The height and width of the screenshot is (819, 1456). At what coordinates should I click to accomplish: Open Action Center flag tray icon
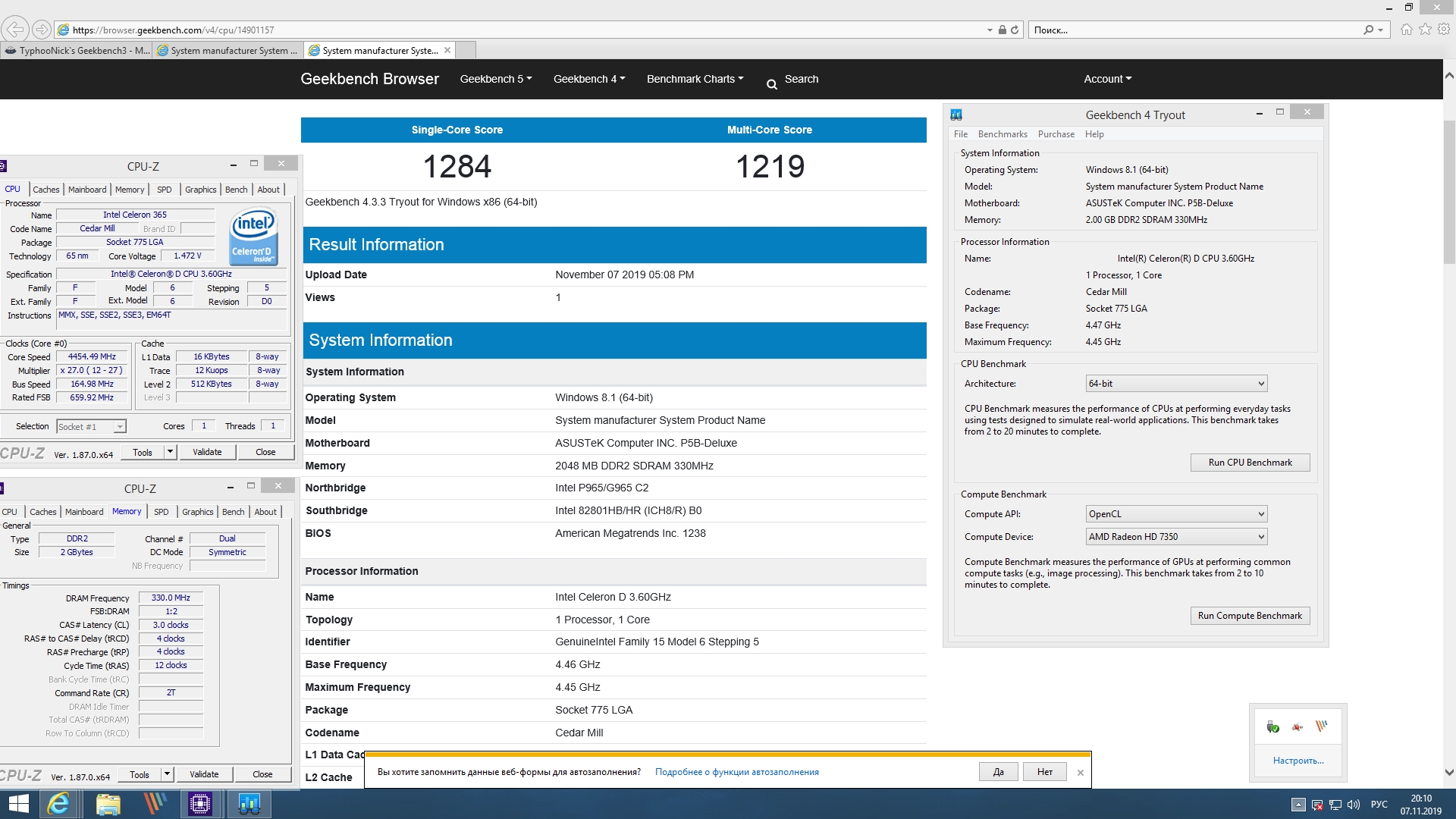[x=1317, y=805]
